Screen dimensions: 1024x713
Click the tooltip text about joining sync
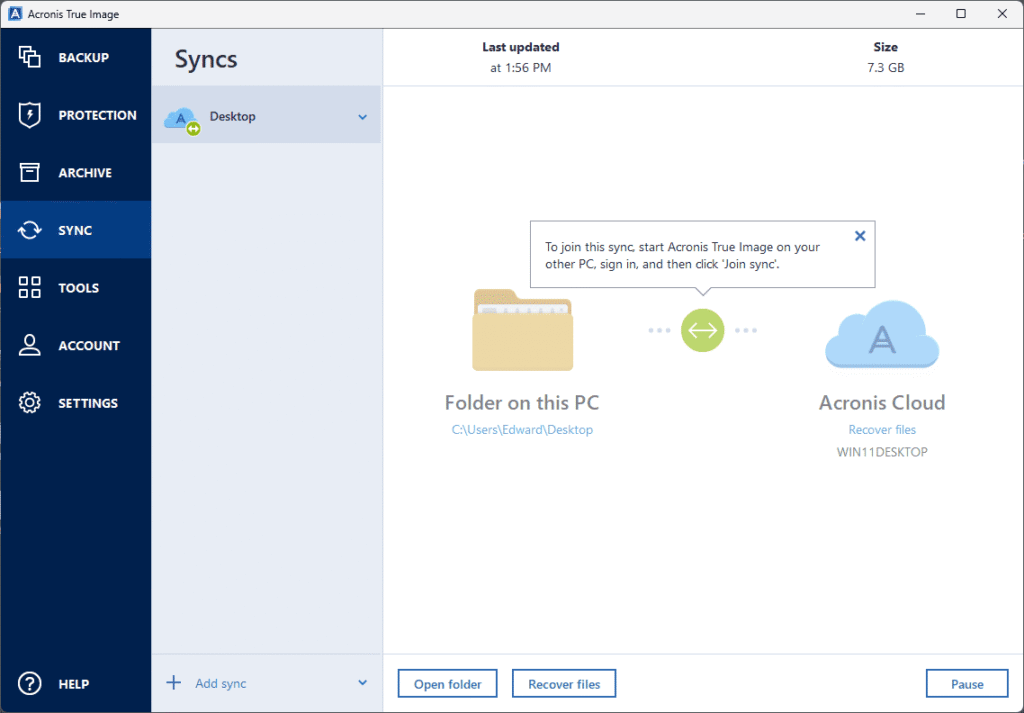(x=682, y=256)
